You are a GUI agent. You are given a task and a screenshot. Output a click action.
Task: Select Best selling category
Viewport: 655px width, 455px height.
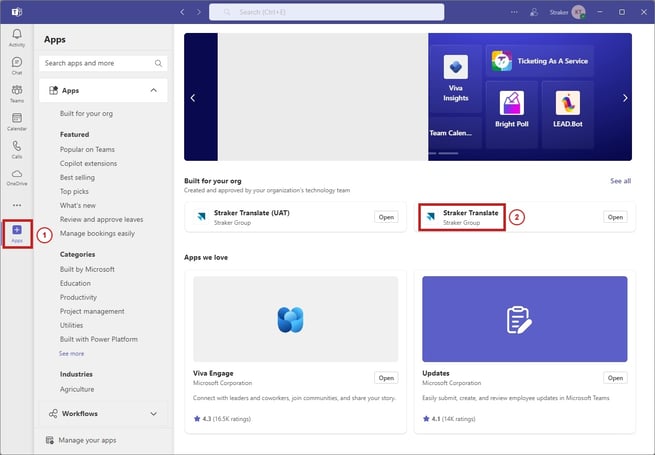tap(77, 177)
